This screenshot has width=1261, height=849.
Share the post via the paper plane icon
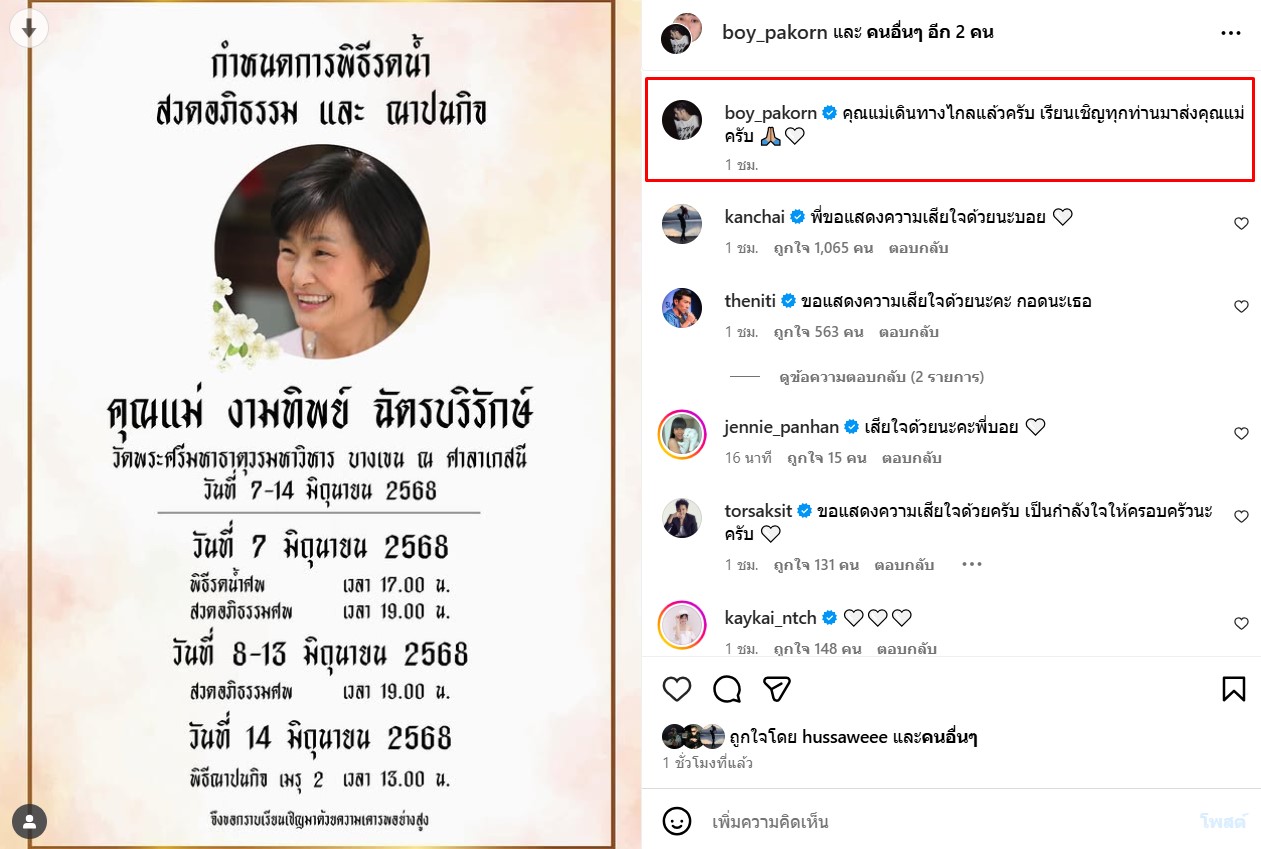coord(777,689)
